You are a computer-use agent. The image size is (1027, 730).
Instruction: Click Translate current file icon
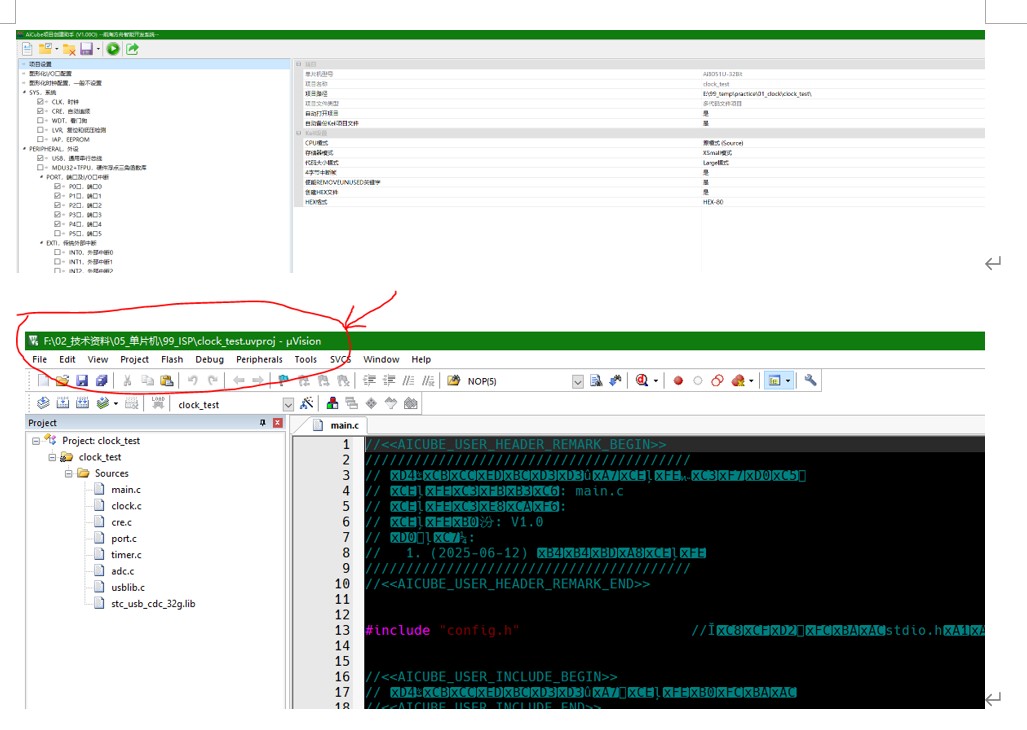[43, 404]
